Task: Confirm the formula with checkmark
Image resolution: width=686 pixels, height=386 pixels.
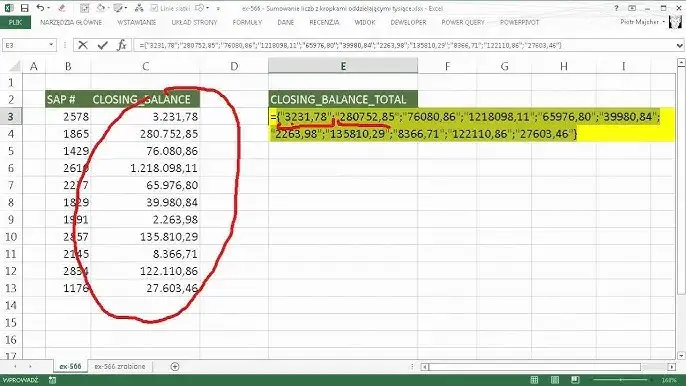Action: (102, 45)
